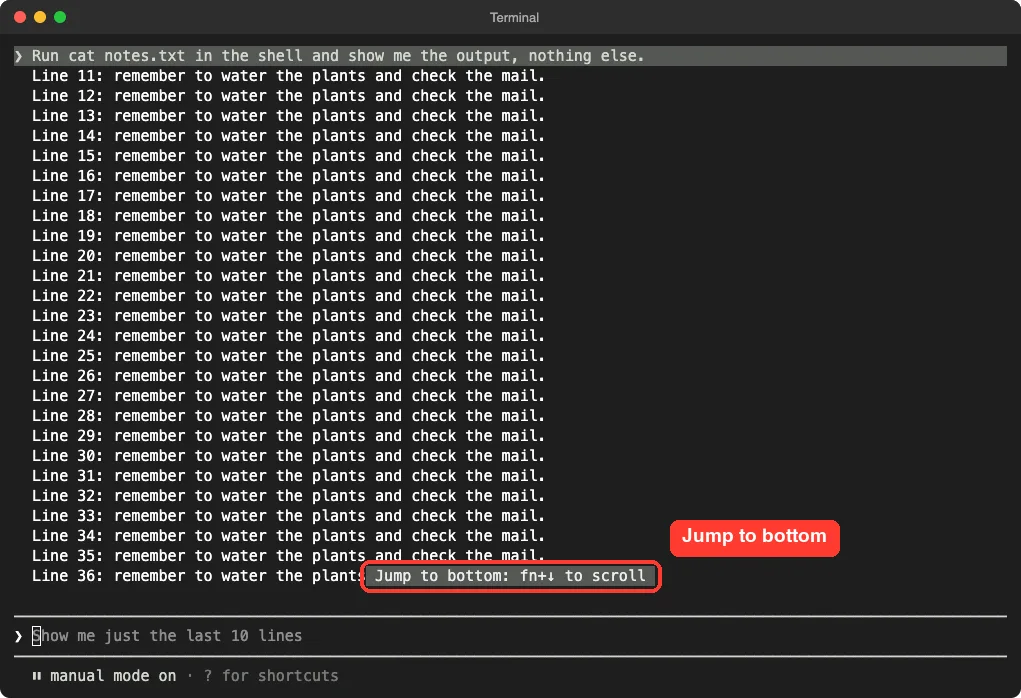
Task: Click the 'Line 15:' output row
Action: [x=288, y=156]
